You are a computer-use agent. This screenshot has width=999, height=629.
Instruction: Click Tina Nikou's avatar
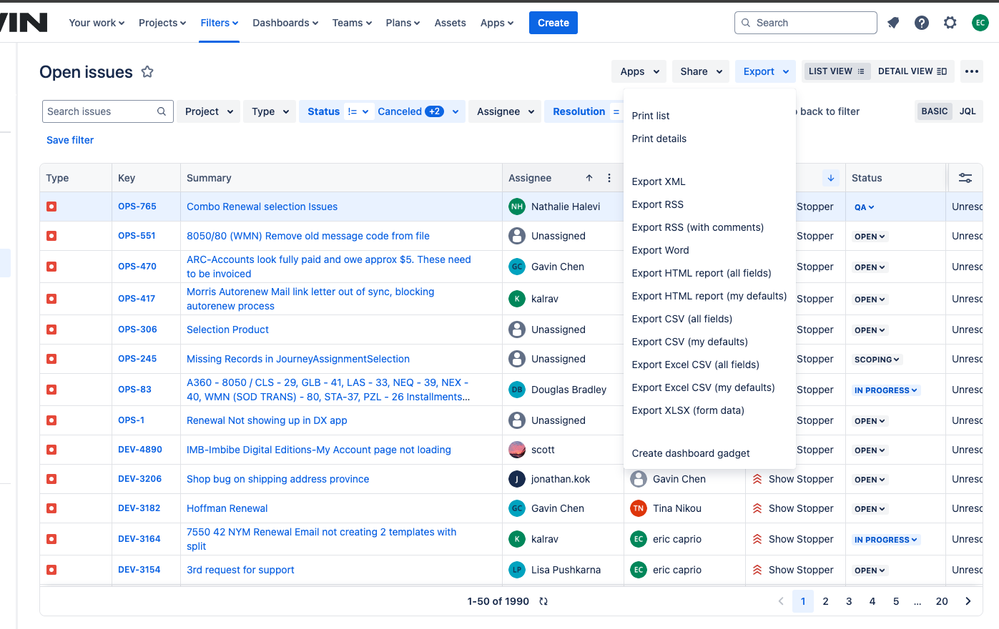638,508
